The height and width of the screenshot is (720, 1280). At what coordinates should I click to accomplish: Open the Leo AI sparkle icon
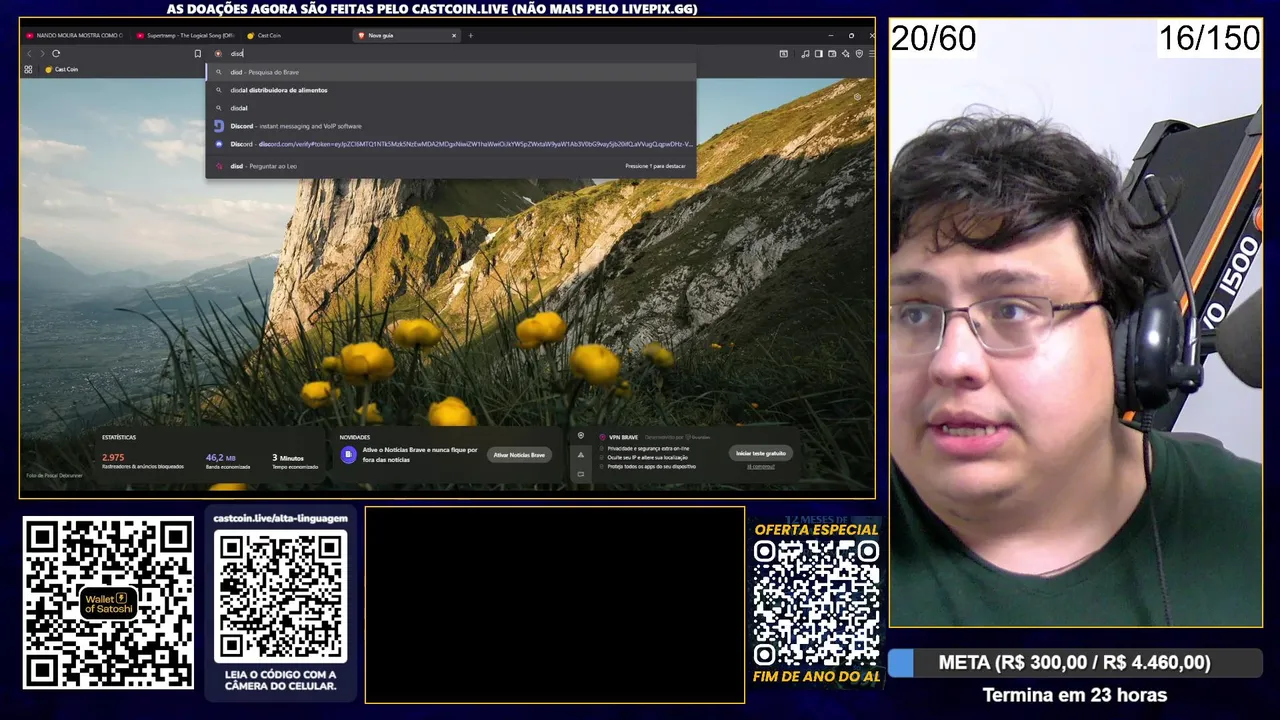[846, 54]
